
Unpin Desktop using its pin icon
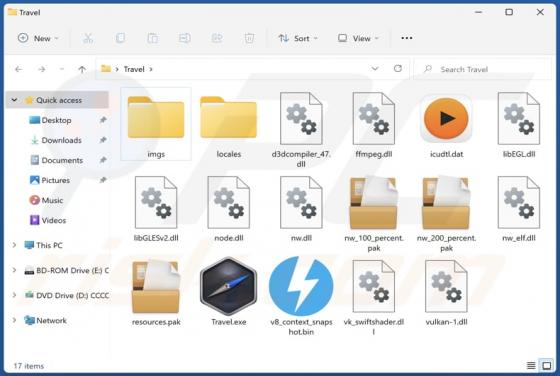click(x=103, y=120)
